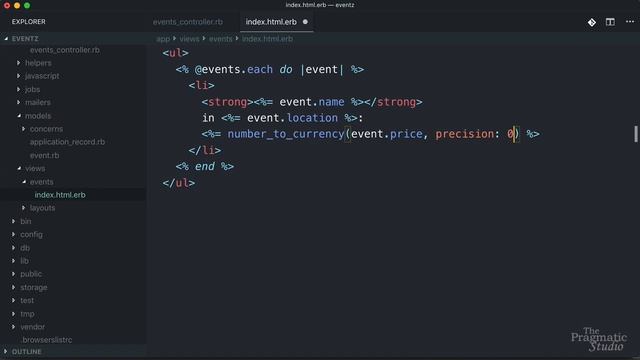Click the app breadcrumb segment

162,39
